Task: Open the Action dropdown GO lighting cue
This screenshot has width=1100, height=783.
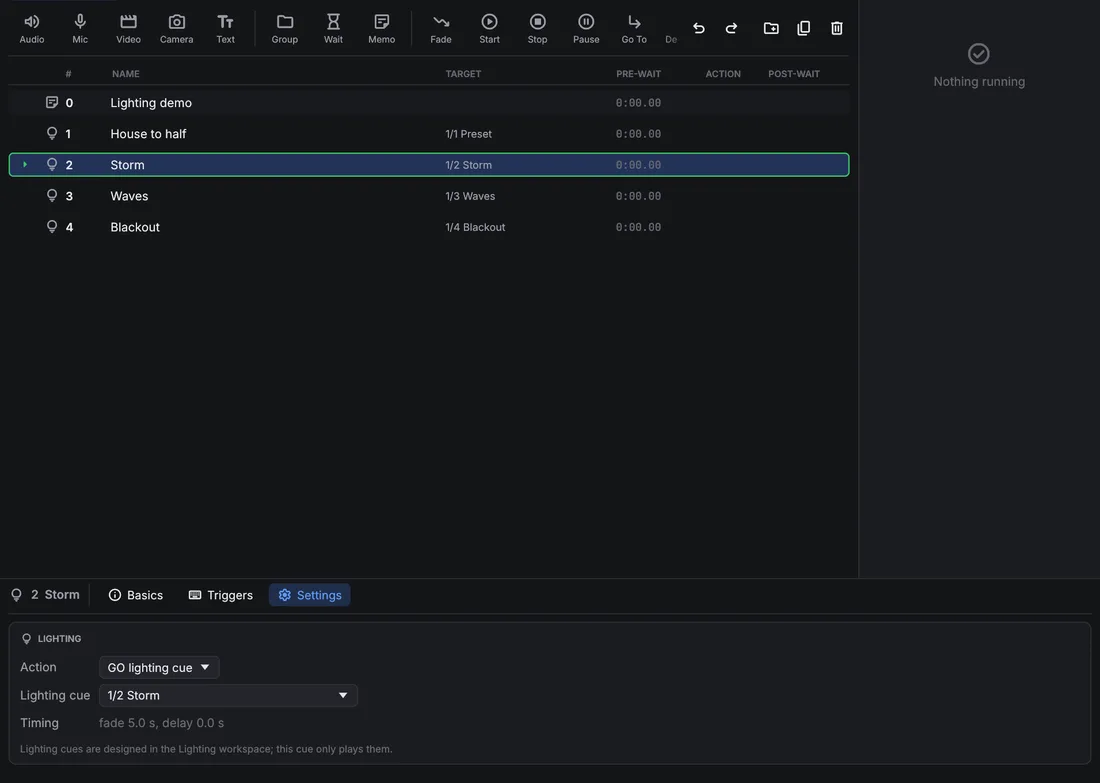Action: 159,667
